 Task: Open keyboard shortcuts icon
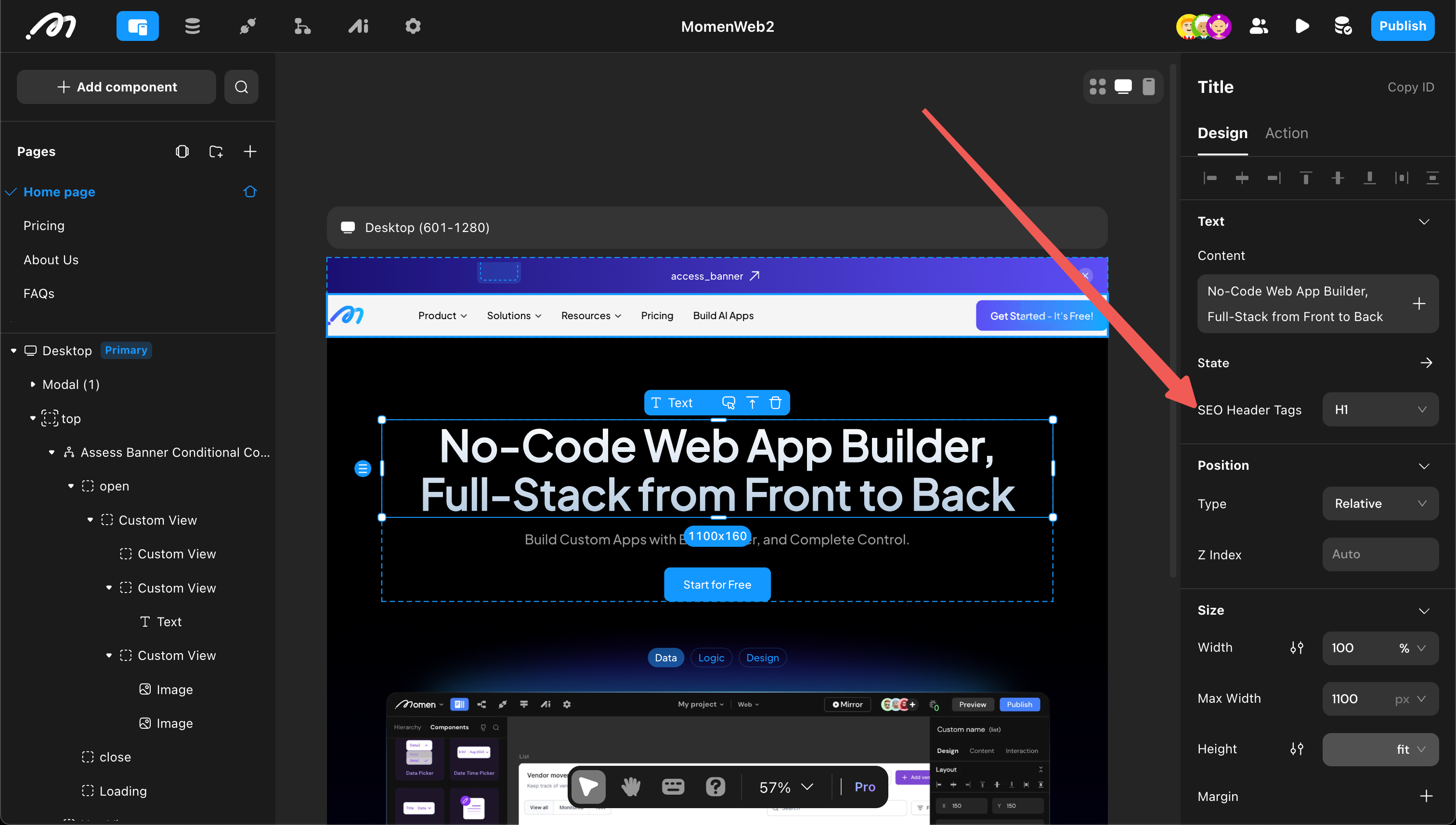click(x=673, y=786)
